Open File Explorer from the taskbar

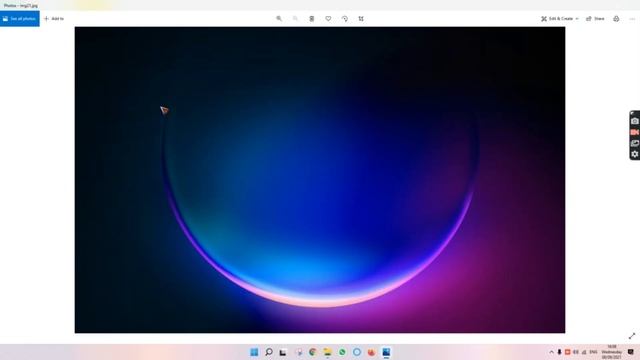(327, 352)
